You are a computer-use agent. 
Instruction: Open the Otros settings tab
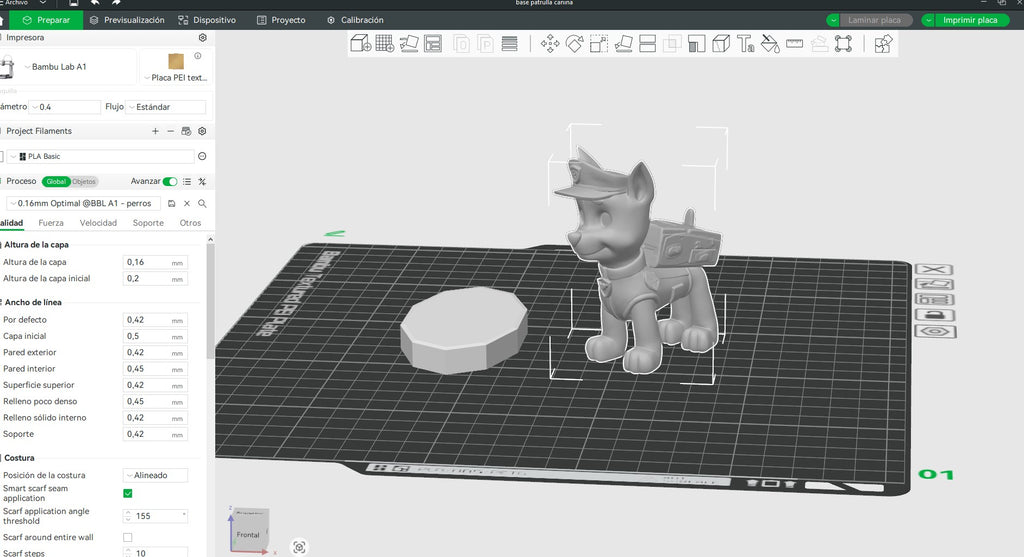pos(191,223)
